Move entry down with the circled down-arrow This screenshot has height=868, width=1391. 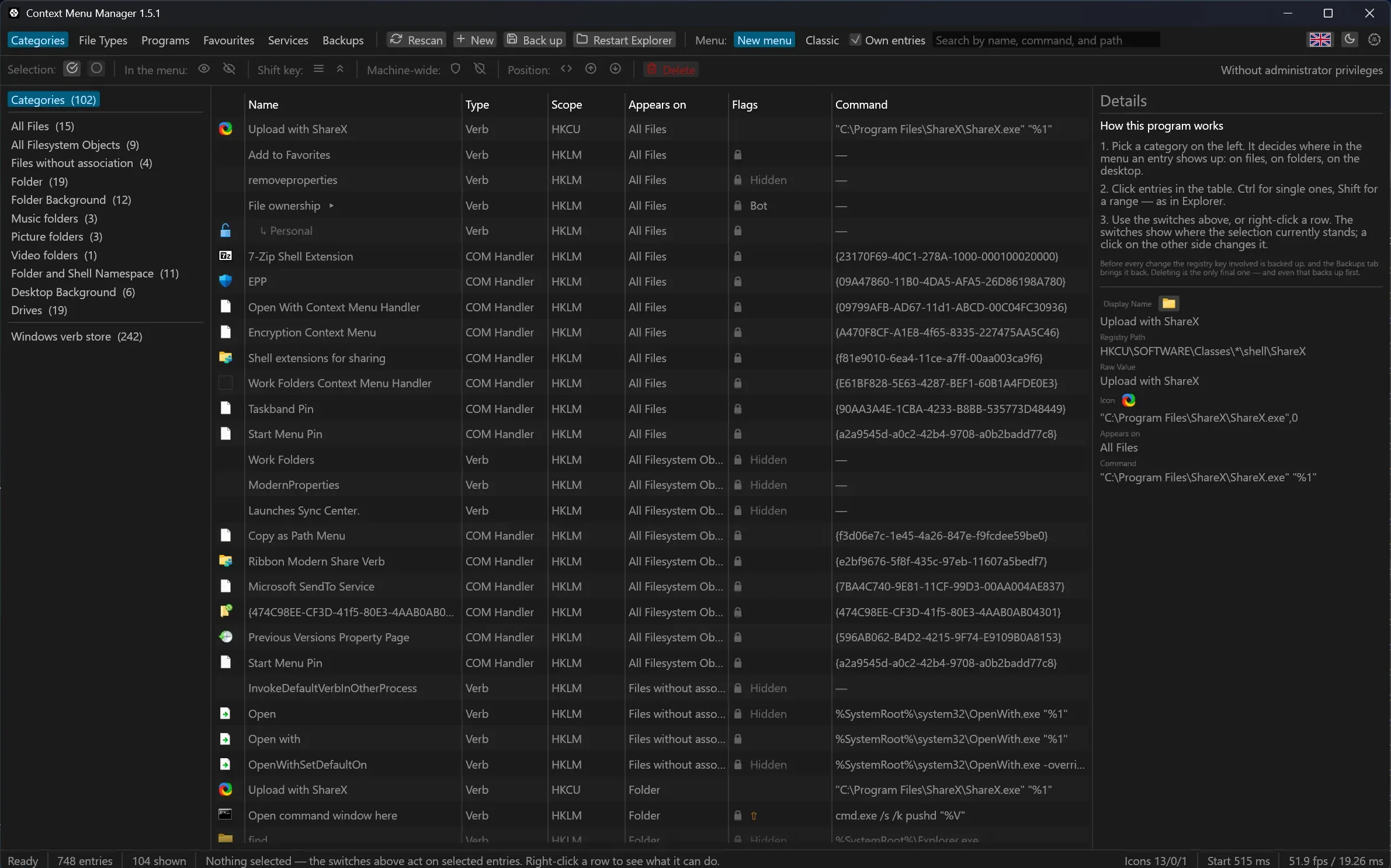tap(615, 69)
